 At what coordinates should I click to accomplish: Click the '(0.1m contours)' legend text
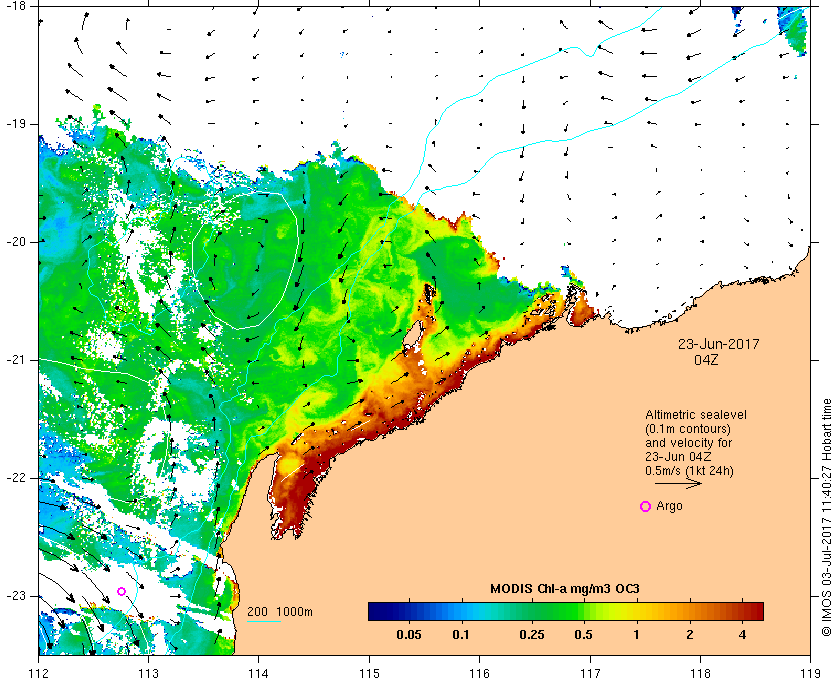click(687, 429)
